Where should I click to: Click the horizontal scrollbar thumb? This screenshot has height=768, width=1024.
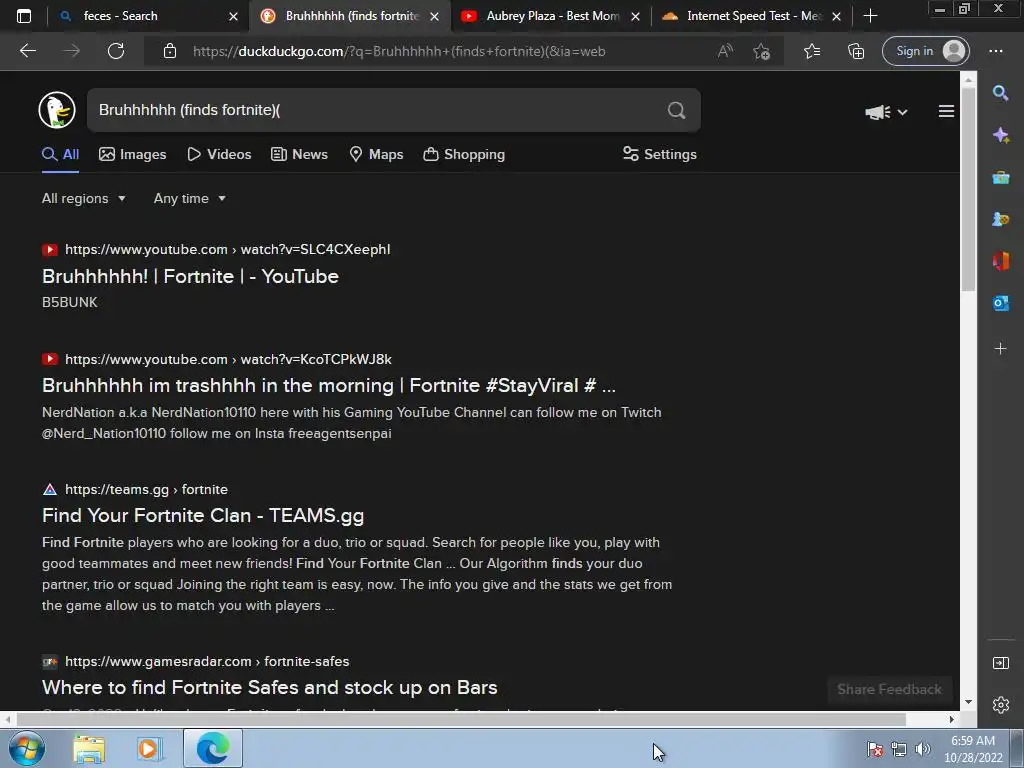(x=461, y=719)
